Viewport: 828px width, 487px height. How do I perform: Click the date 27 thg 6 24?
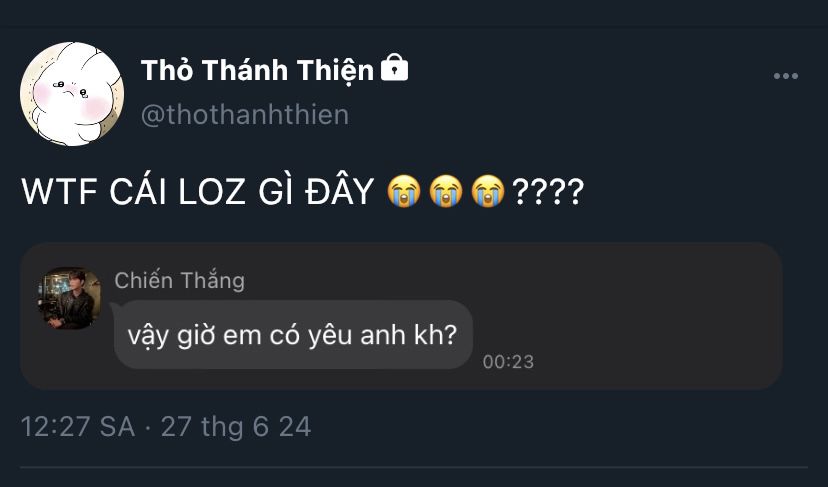236,426
